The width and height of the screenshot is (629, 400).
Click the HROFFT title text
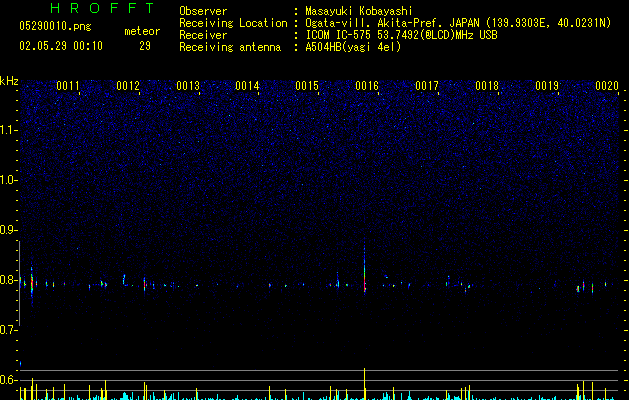tap(103, 8)
